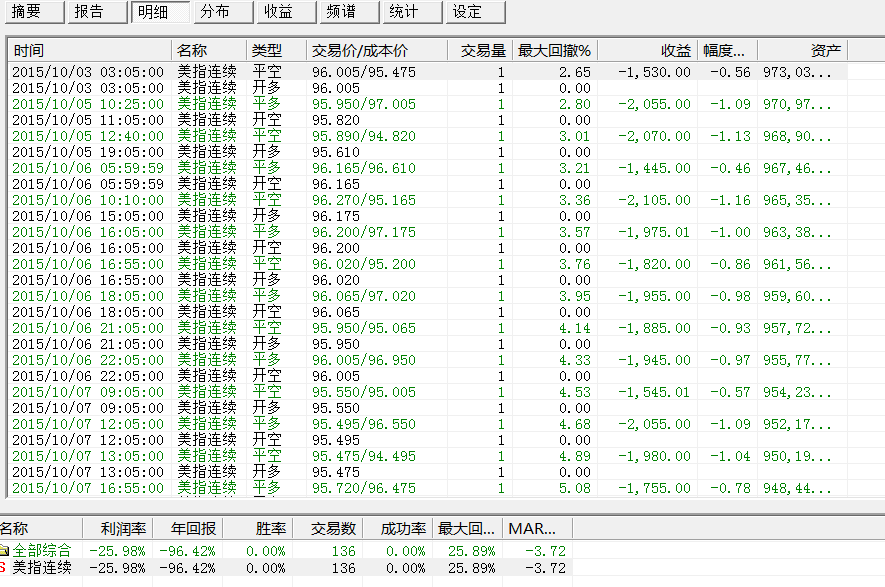Select the 全部综合 summary row
This screenshot has width=885, height=587.
pos(42,551)
